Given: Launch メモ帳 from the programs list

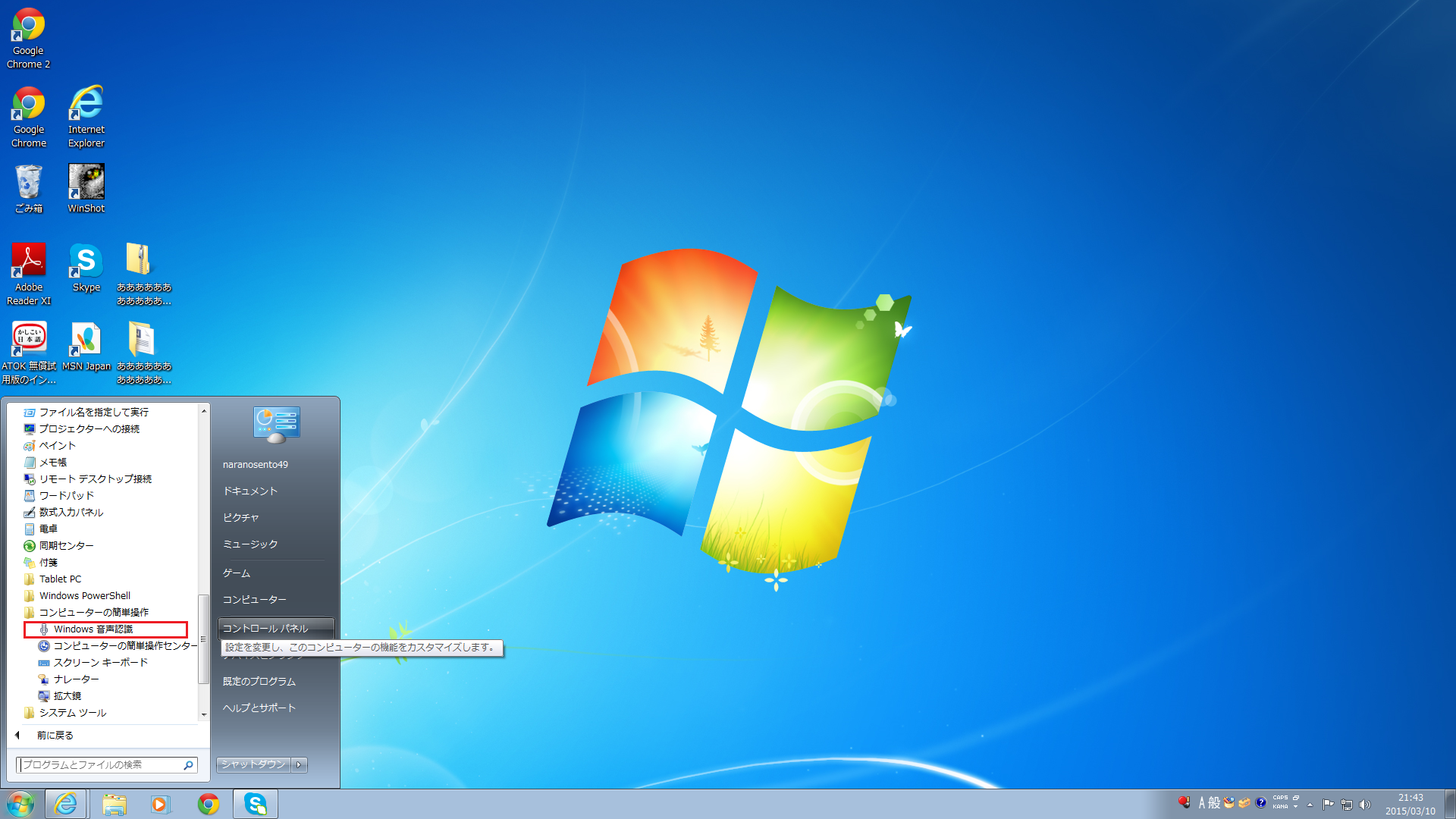Looking at the screenshot, I should click(x=45, y=463).
